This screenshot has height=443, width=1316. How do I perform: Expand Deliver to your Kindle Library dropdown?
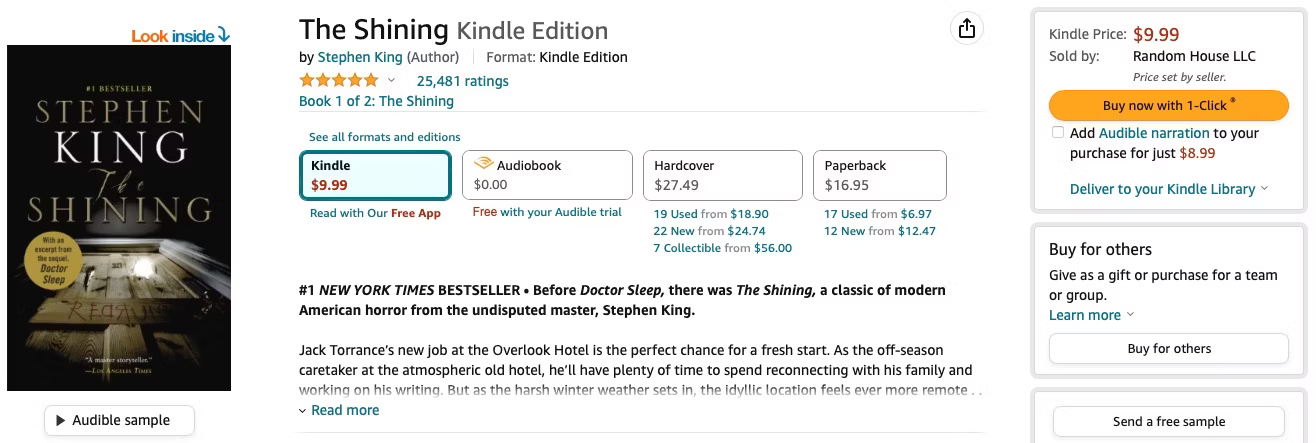tap(1265, 189)
